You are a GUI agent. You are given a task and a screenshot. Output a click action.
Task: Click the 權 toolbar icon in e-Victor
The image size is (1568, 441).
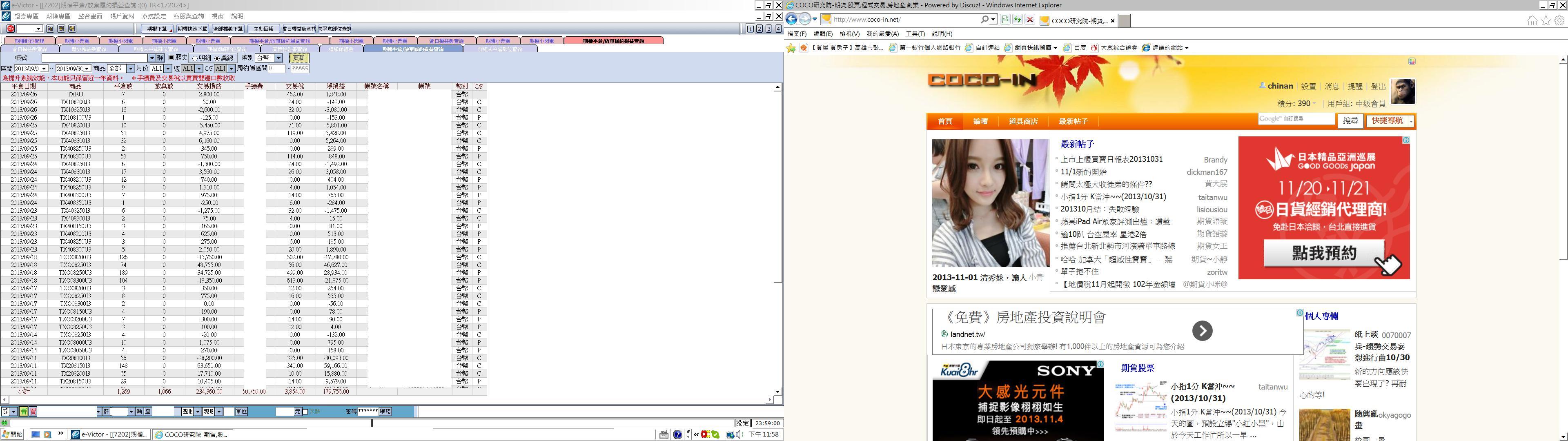coord(72,29)
